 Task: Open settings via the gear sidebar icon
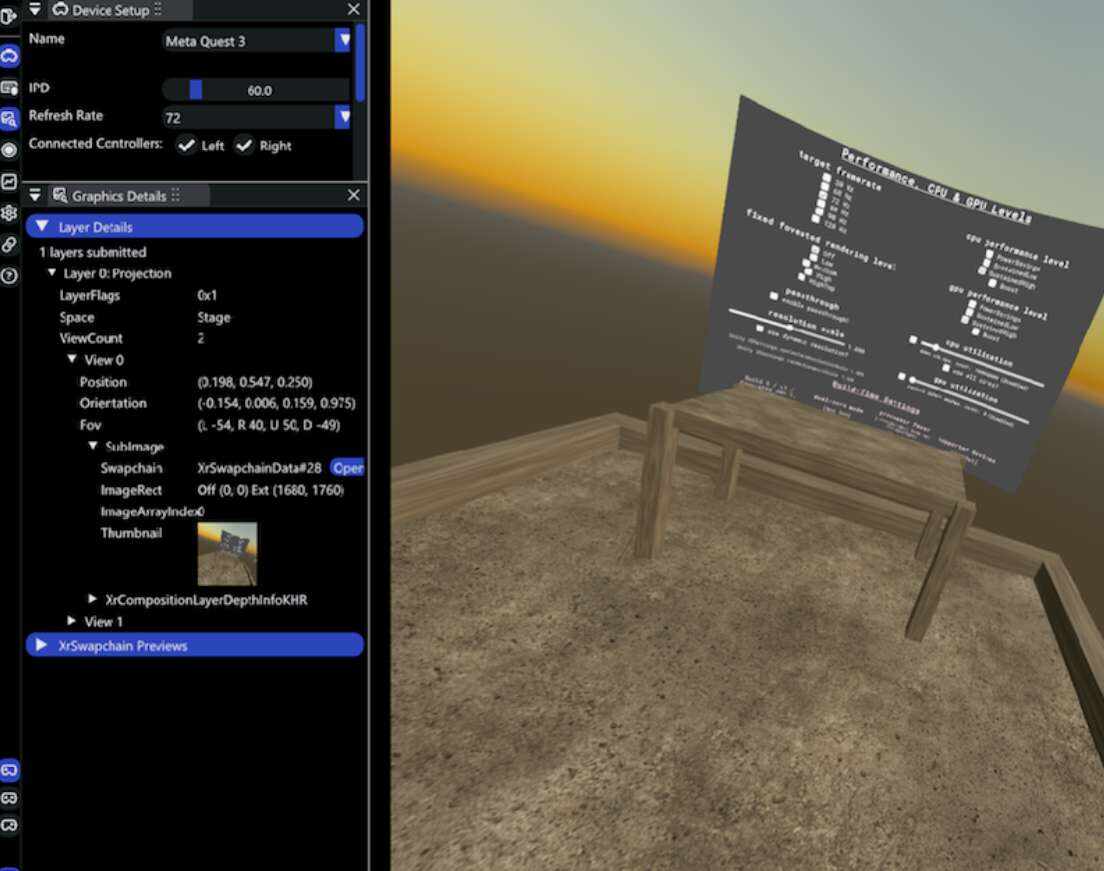pos(9,213)
